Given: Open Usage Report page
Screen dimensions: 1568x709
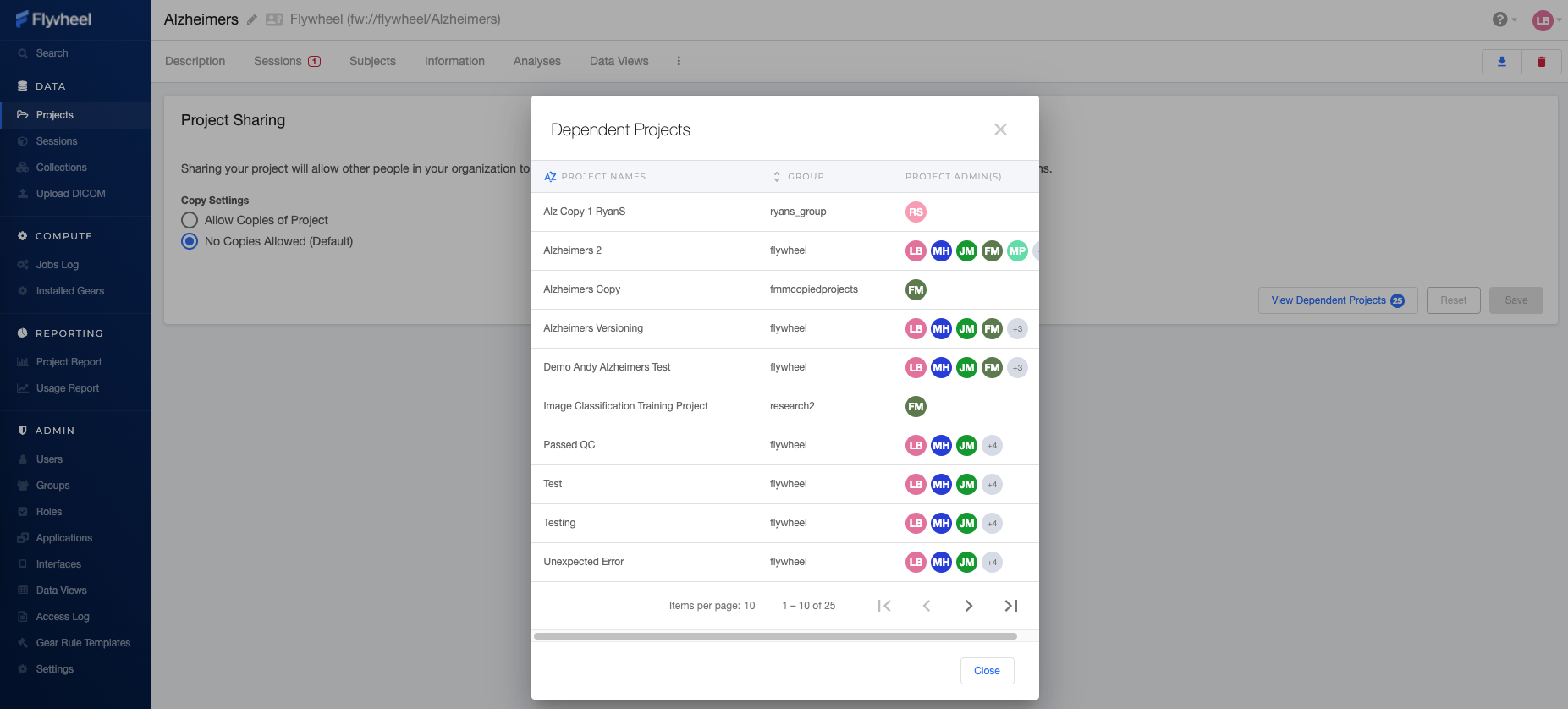Looking at the screenshot, I should 67,388.
